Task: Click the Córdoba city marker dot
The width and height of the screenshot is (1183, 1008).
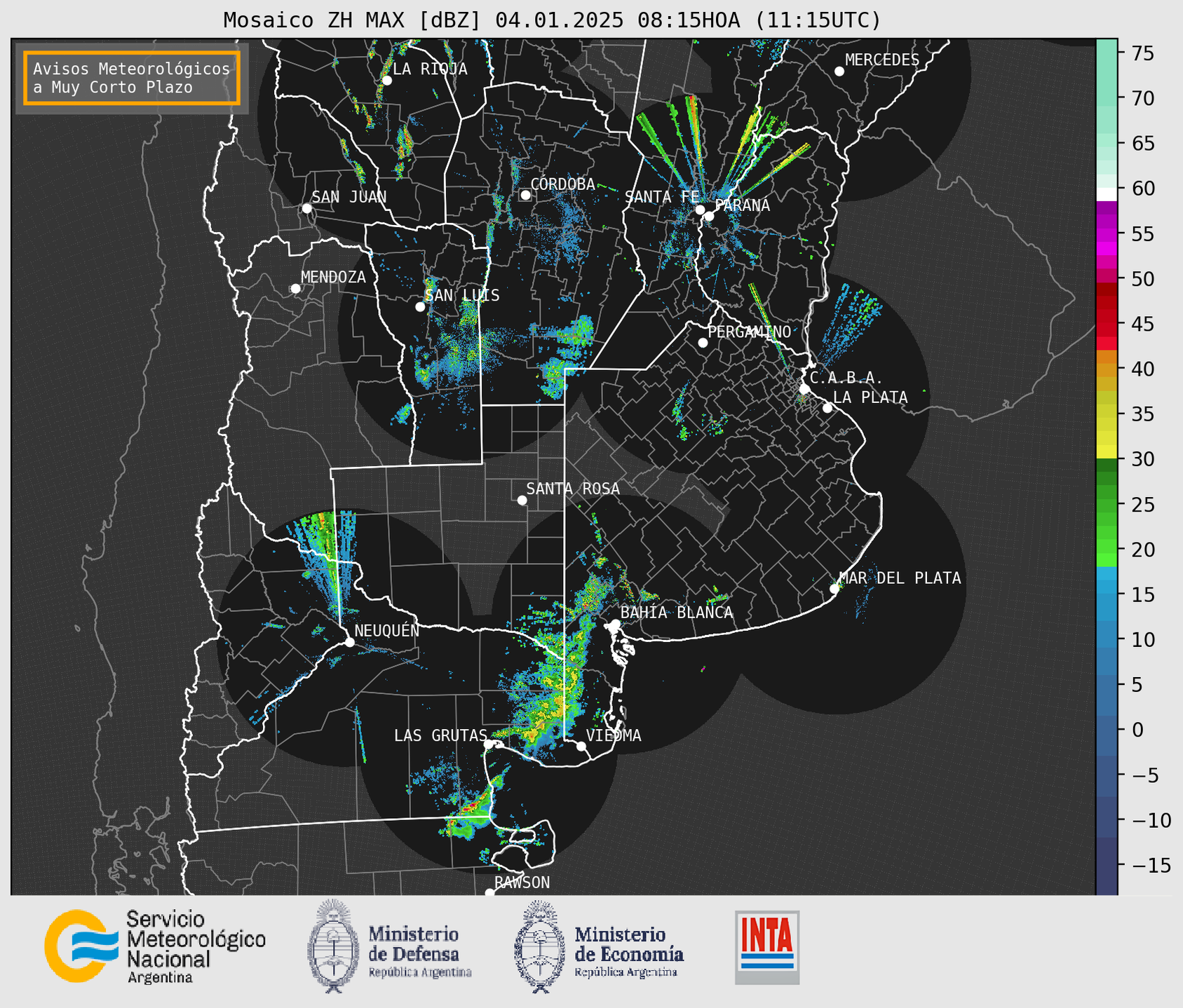Action: click(x=525, y=195)
